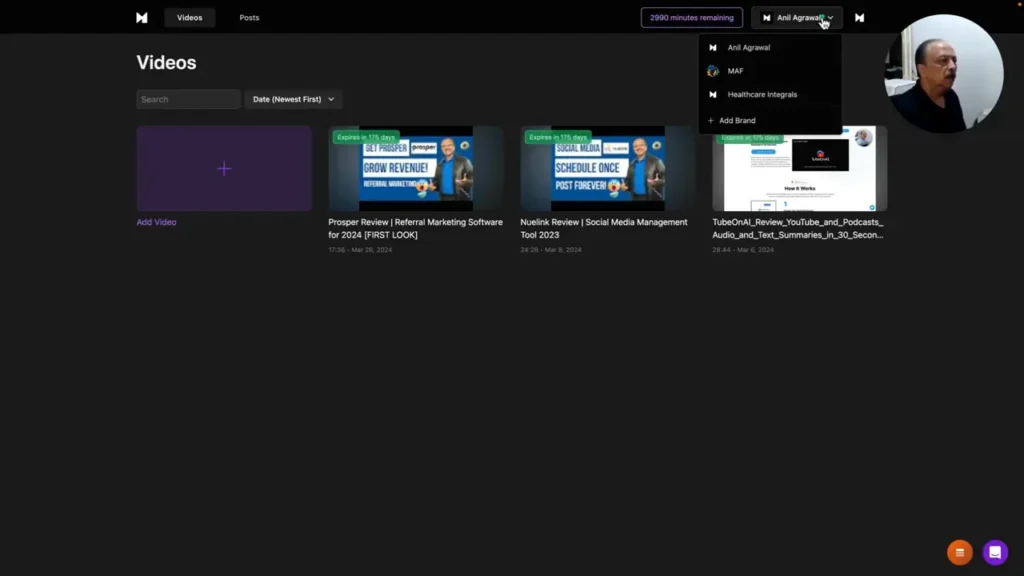
Task: Collapse the Anil Agrawal brand dropdown
Action: pos(797,18)
